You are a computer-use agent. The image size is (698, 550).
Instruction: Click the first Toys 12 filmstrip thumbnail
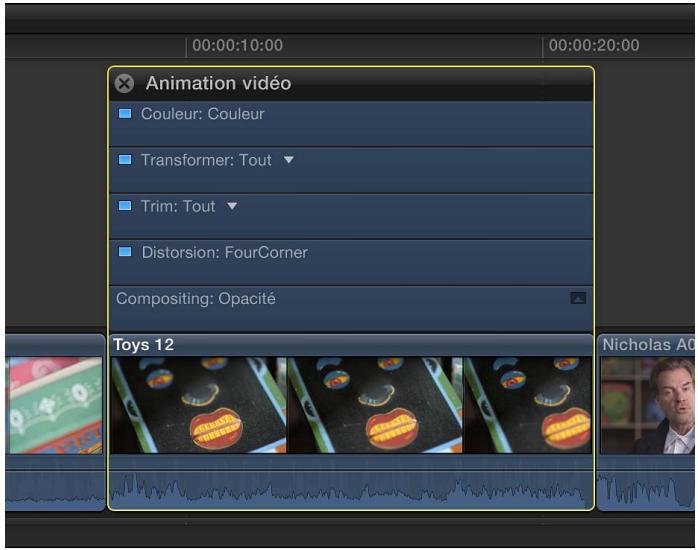[x=199, y=405]
